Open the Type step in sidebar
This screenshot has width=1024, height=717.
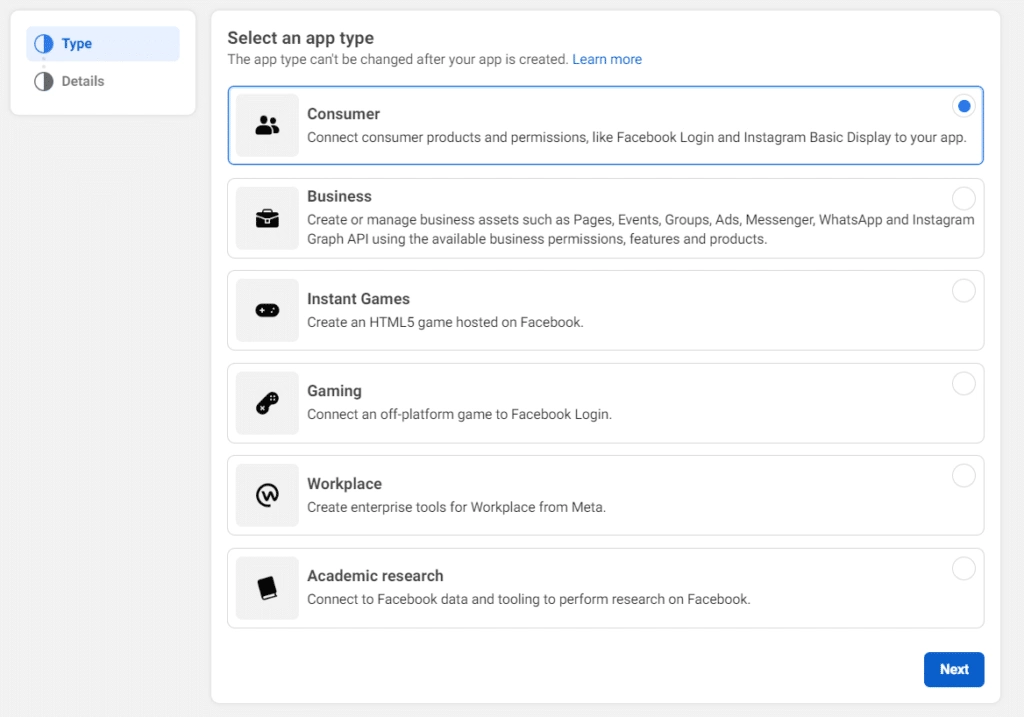pyautogui.click(x=77, y=44)
